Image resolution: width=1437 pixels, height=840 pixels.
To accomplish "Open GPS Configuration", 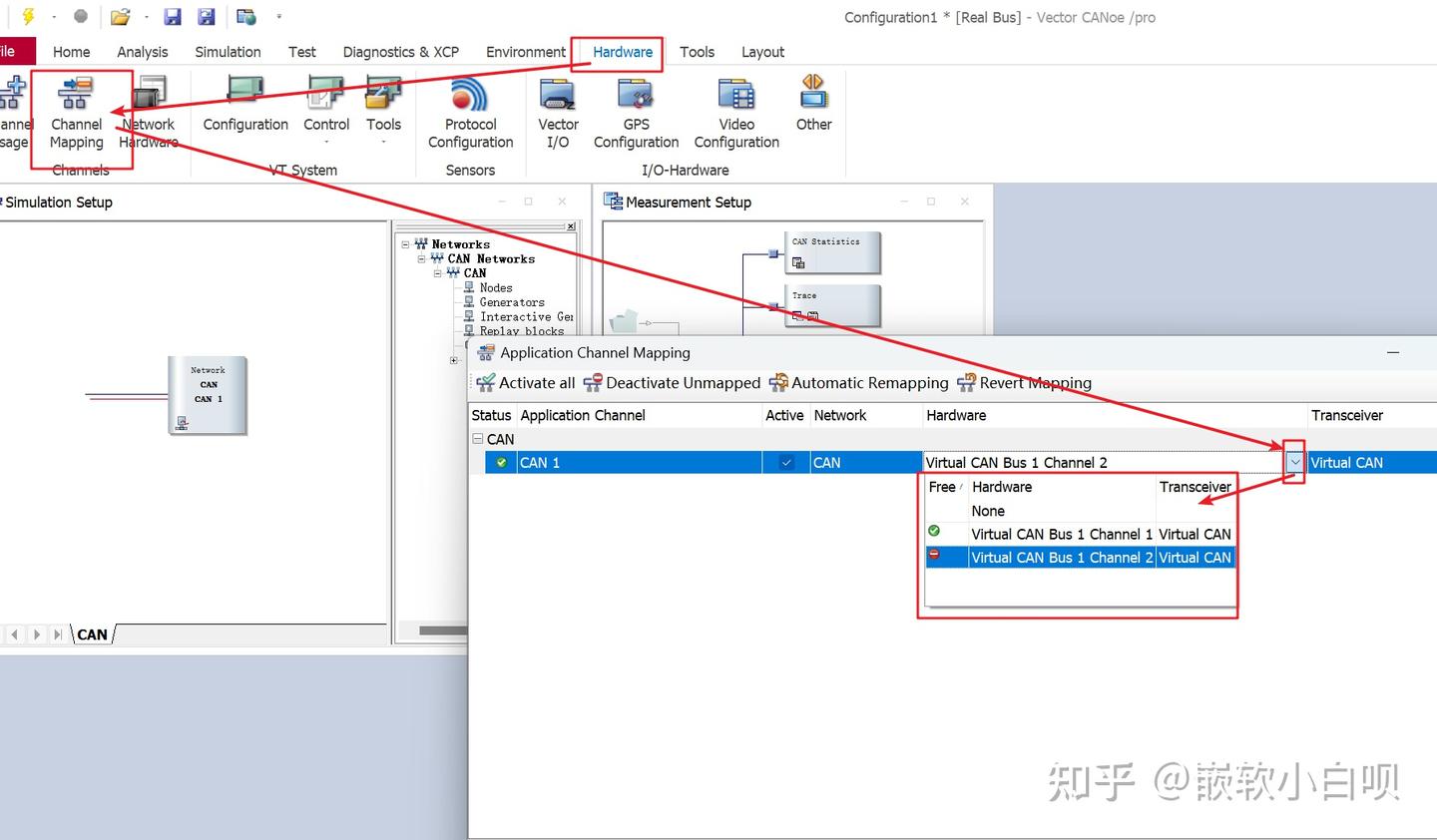I will [637, 113].
